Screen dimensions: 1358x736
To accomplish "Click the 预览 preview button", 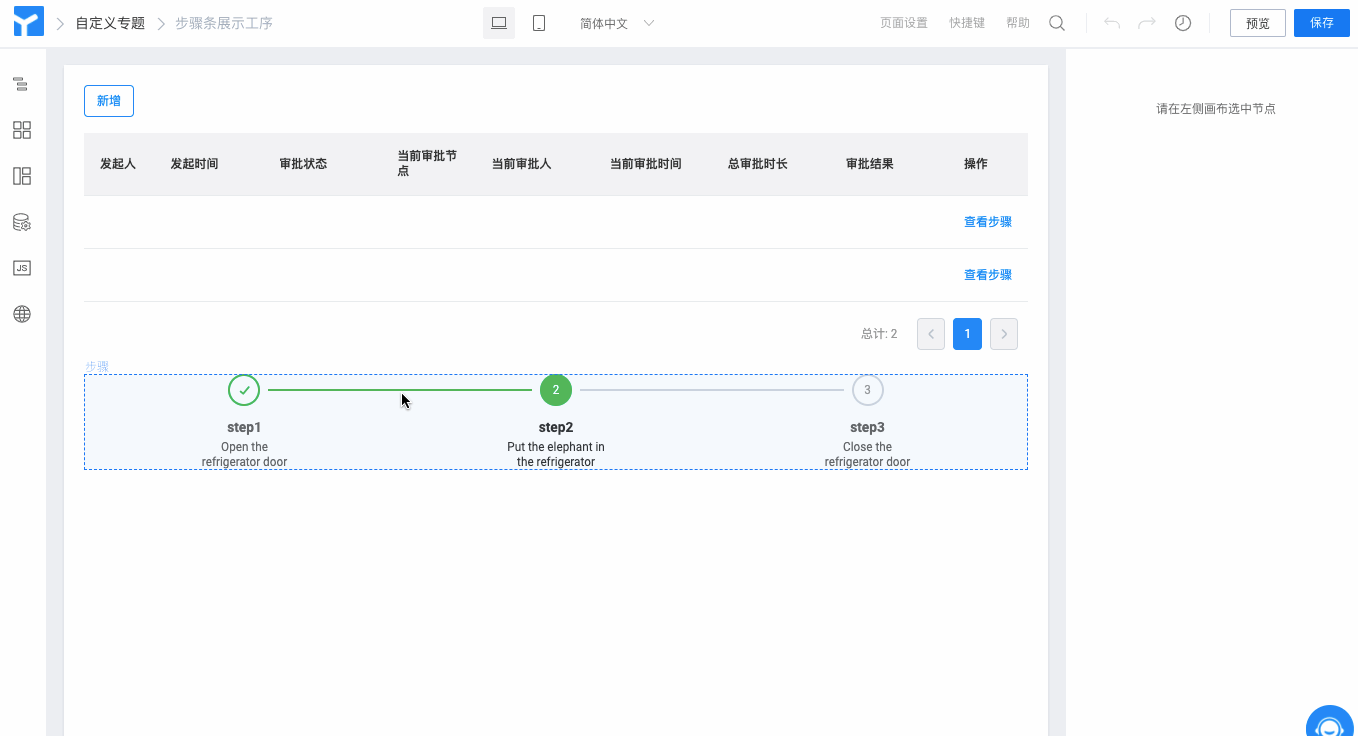I will click(x=1258, y=23).
